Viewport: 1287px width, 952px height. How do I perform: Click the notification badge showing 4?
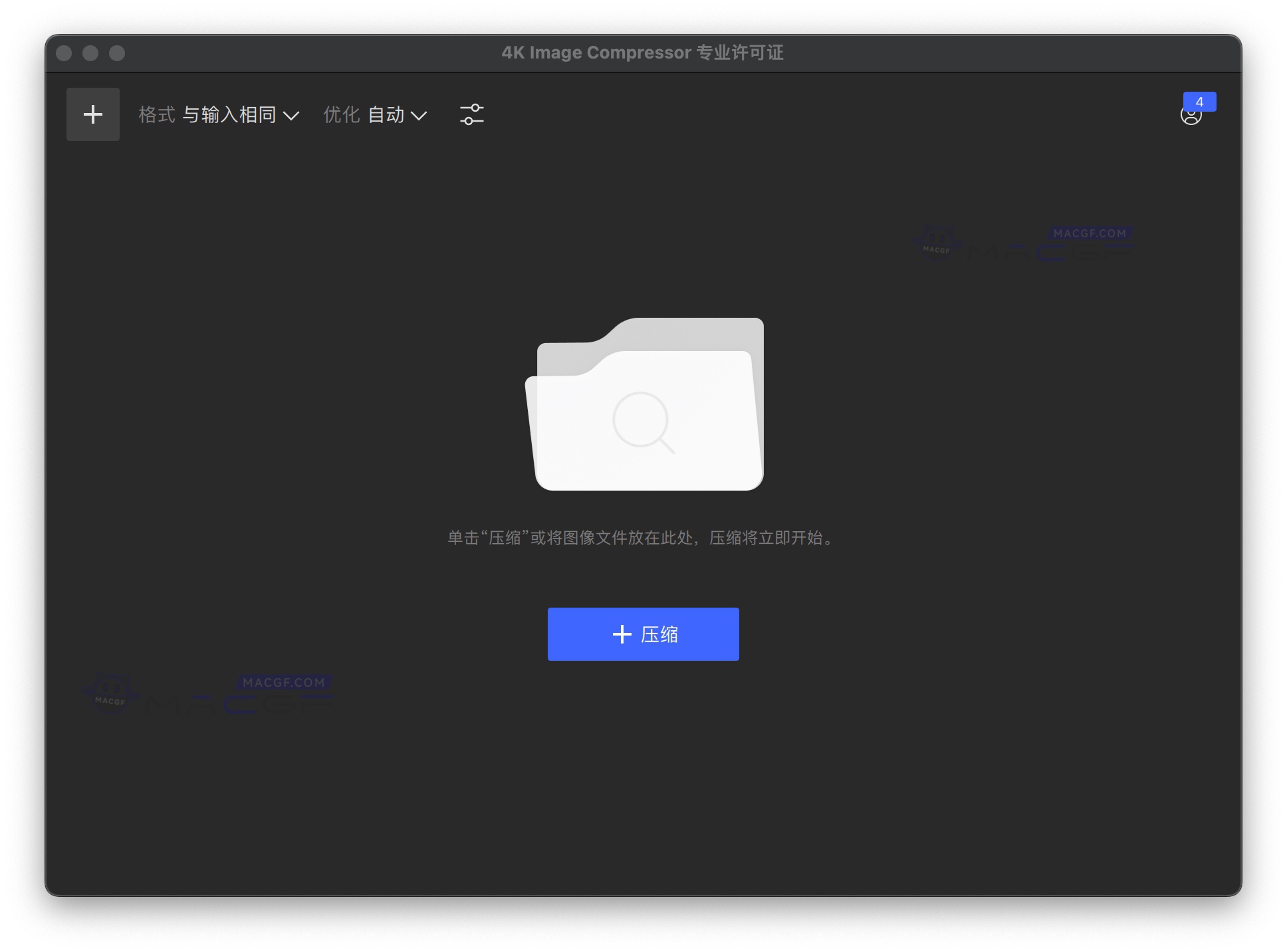(1200, 101)
